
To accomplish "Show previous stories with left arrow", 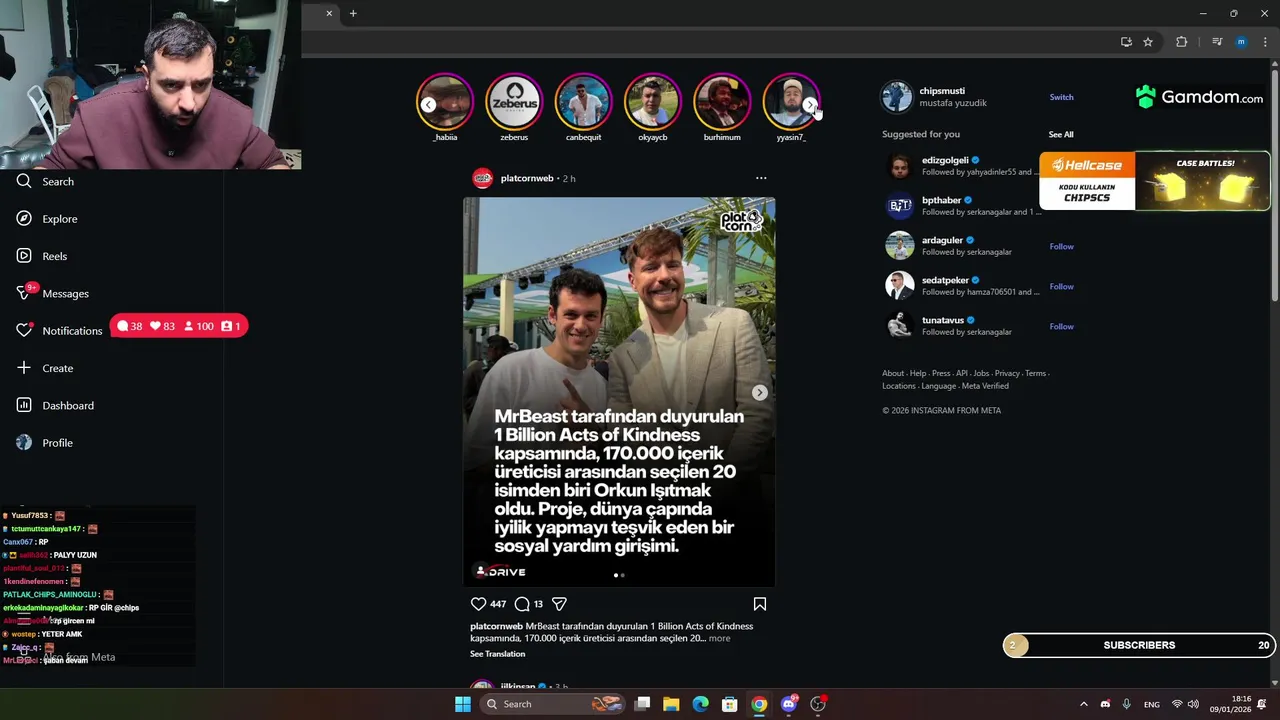I will (x=428, y=105).
